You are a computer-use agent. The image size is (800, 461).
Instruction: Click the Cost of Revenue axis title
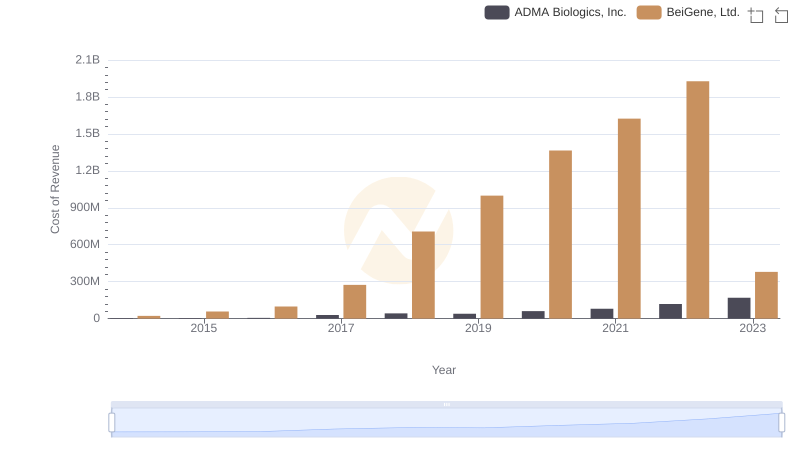pos(55,189)
